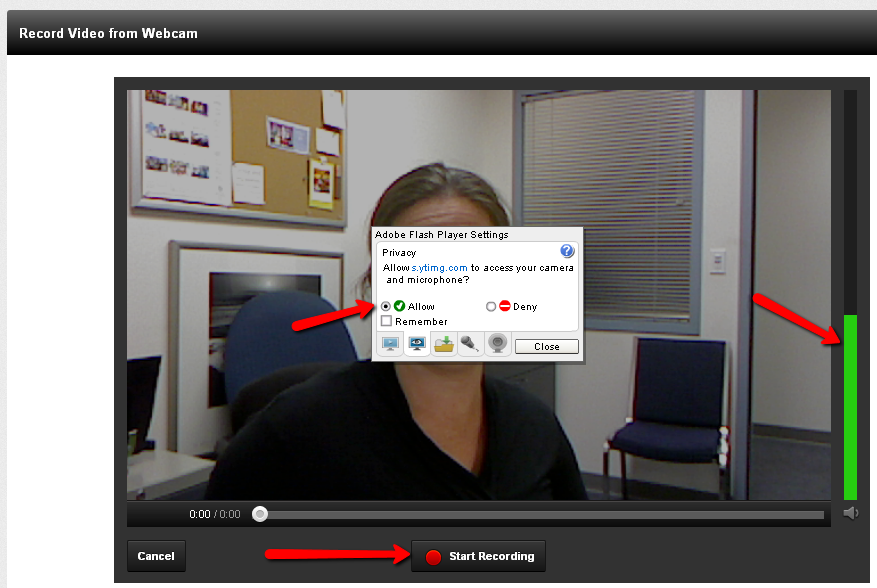Close the Flash Player Settings dialog
The image size is (877, 588).
point(546,347)
